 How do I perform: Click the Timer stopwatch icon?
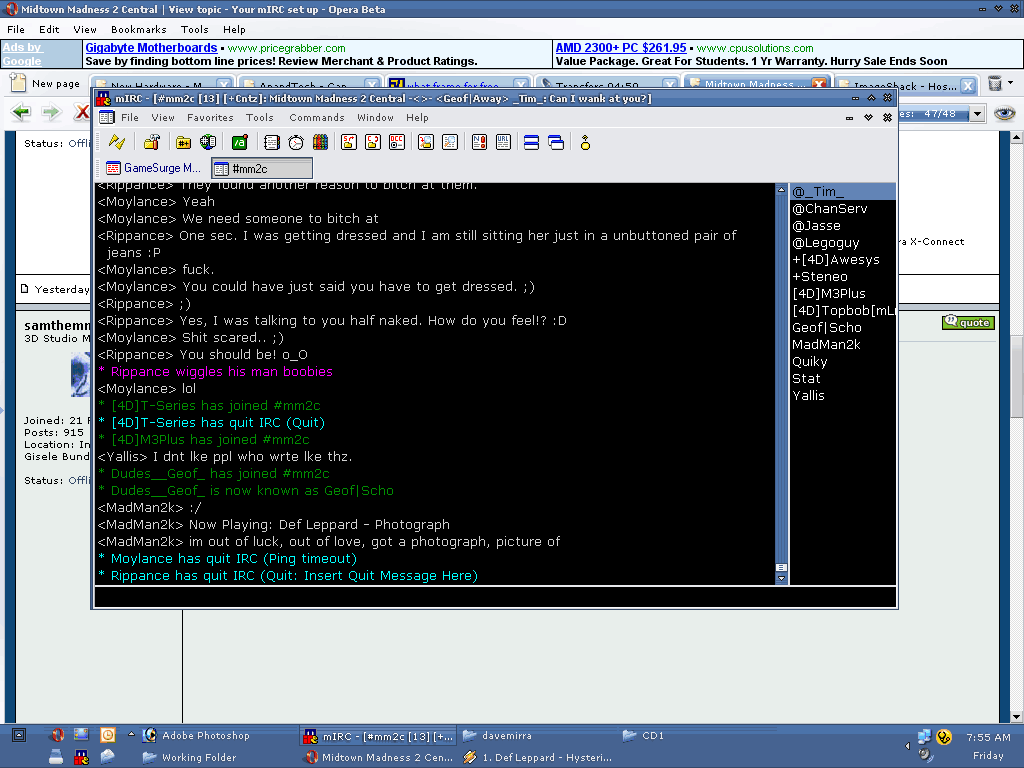pos(296,143)
